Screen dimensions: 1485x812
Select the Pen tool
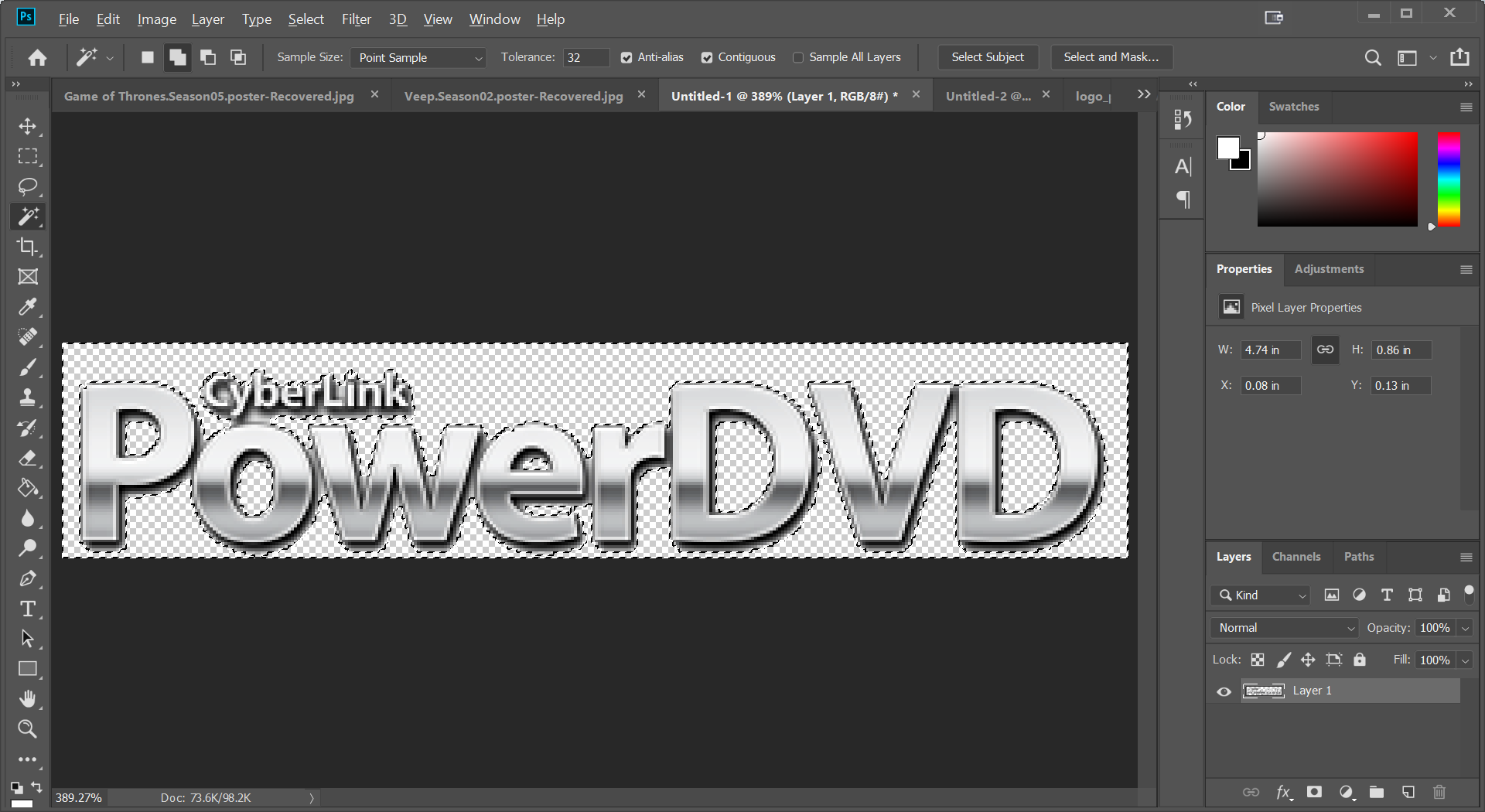[28, 578]
